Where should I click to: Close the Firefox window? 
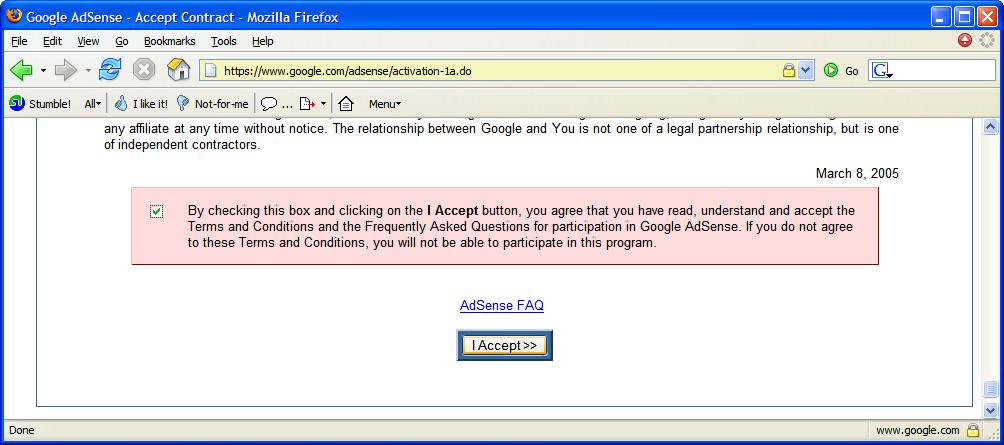[x=987, y=17]
